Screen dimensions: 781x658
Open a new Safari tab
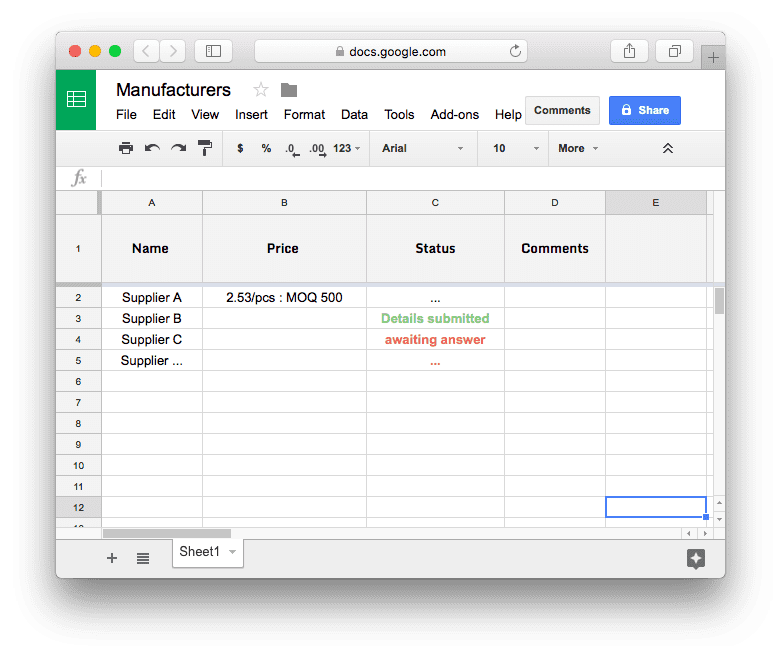(713, 57)
